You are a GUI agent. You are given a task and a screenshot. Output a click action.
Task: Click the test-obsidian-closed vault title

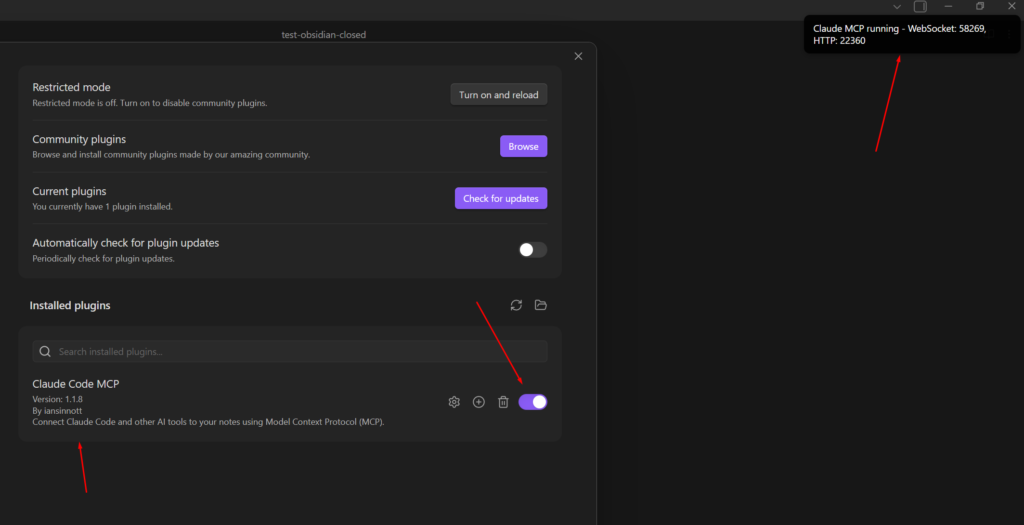point(324,35)
